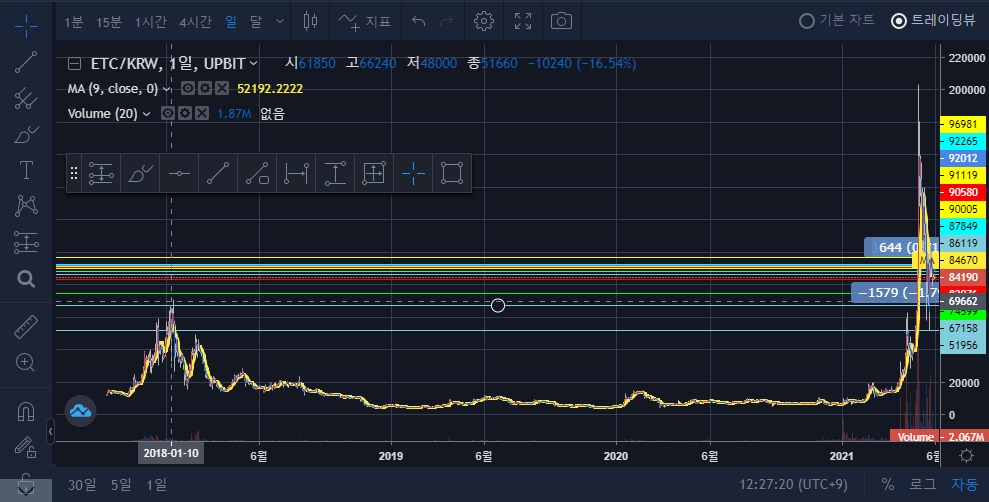Set the 30일 date range
The width and height of the screenshot is (989, 502).
pyautogui.click(x=82, y=484)
